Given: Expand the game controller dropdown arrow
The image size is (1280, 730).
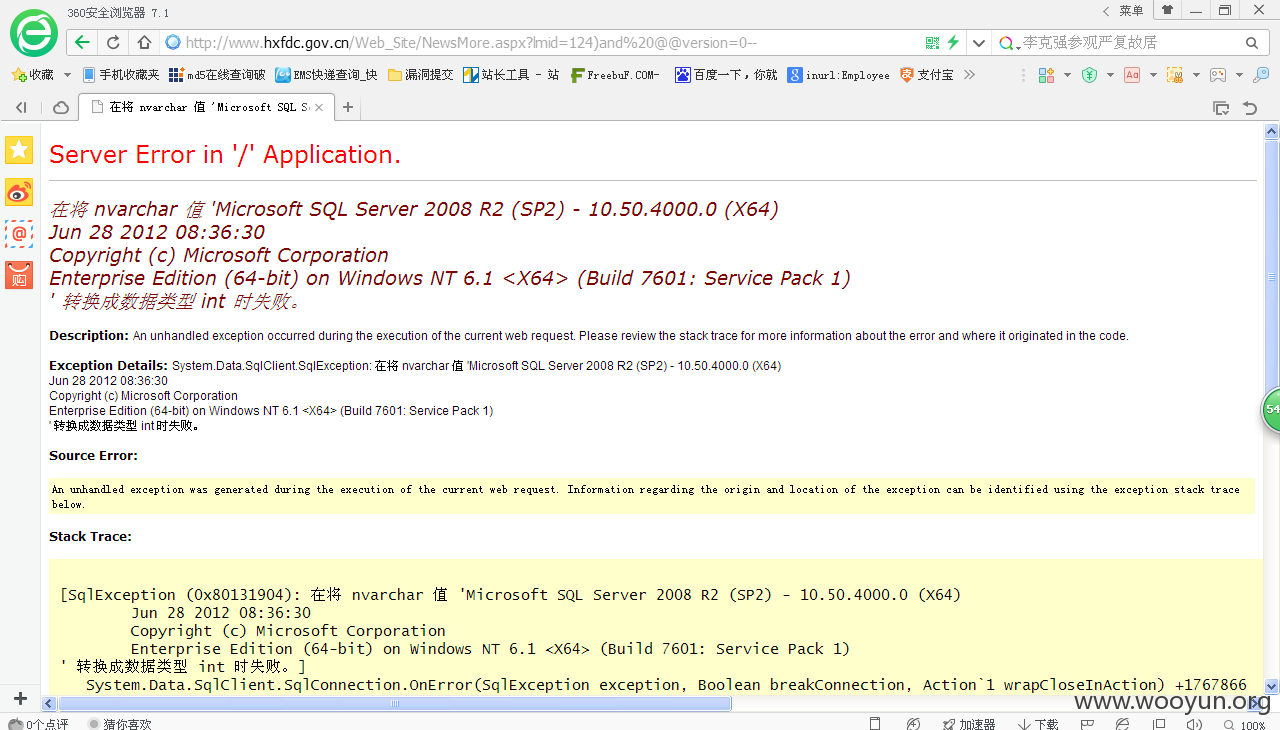Looking at the screenshot, I should tap(1239, 75).
